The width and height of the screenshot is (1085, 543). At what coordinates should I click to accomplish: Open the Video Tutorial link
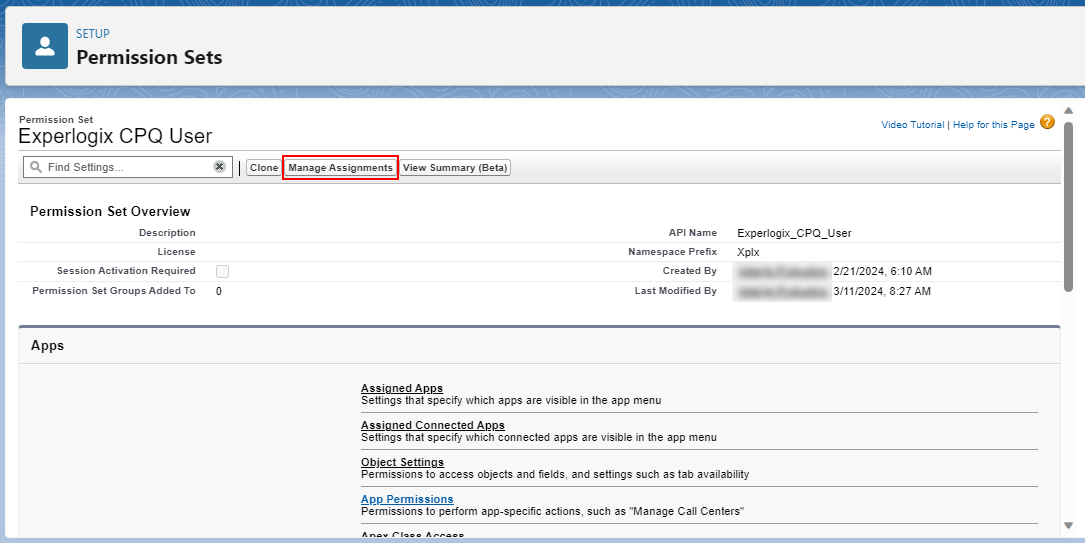(913, 125)
